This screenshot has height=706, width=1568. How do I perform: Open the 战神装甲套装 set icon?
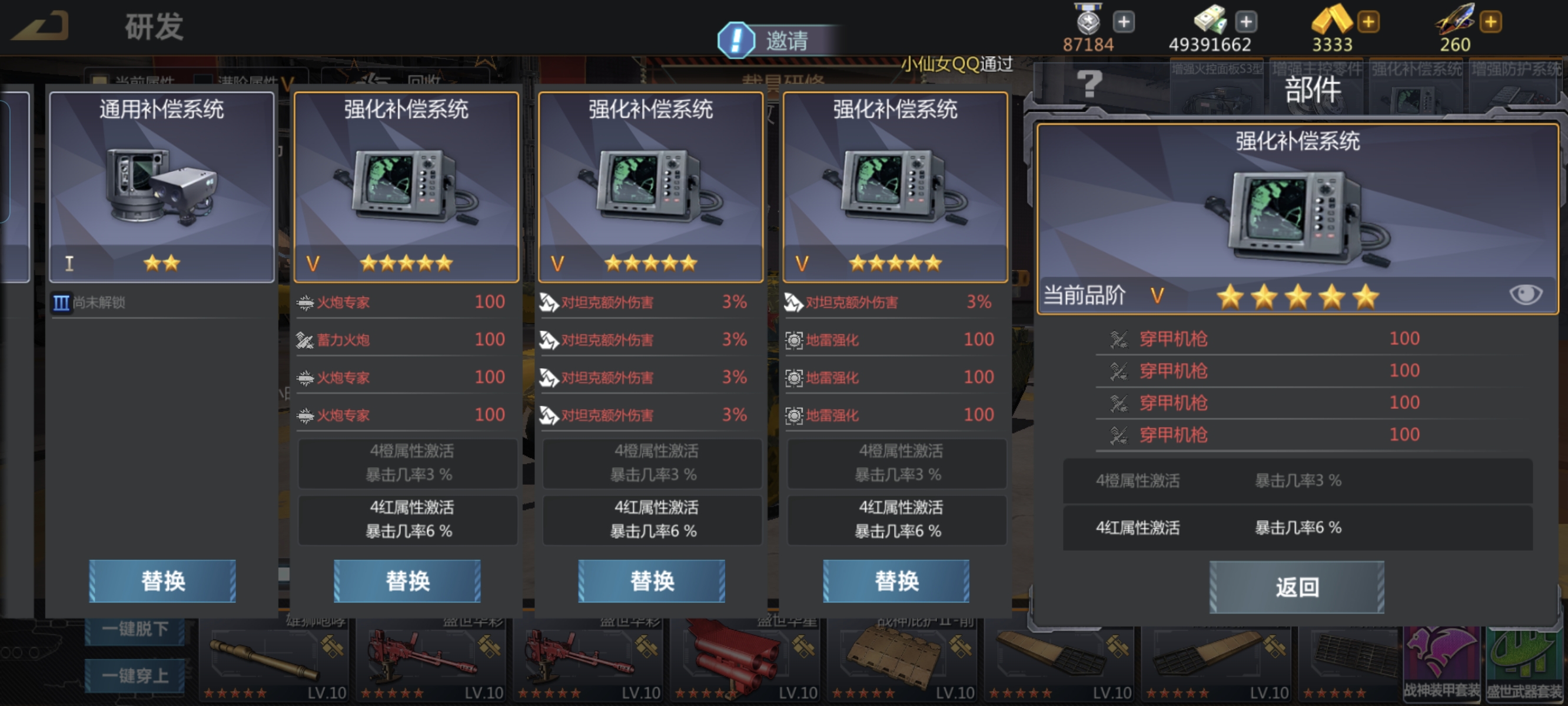point(1442,664)
